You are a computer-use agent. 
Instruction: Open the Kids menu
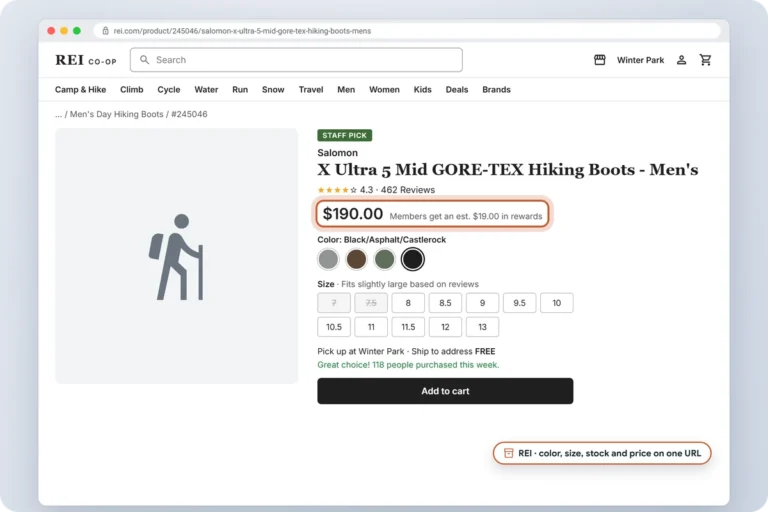tap(422, 90)
